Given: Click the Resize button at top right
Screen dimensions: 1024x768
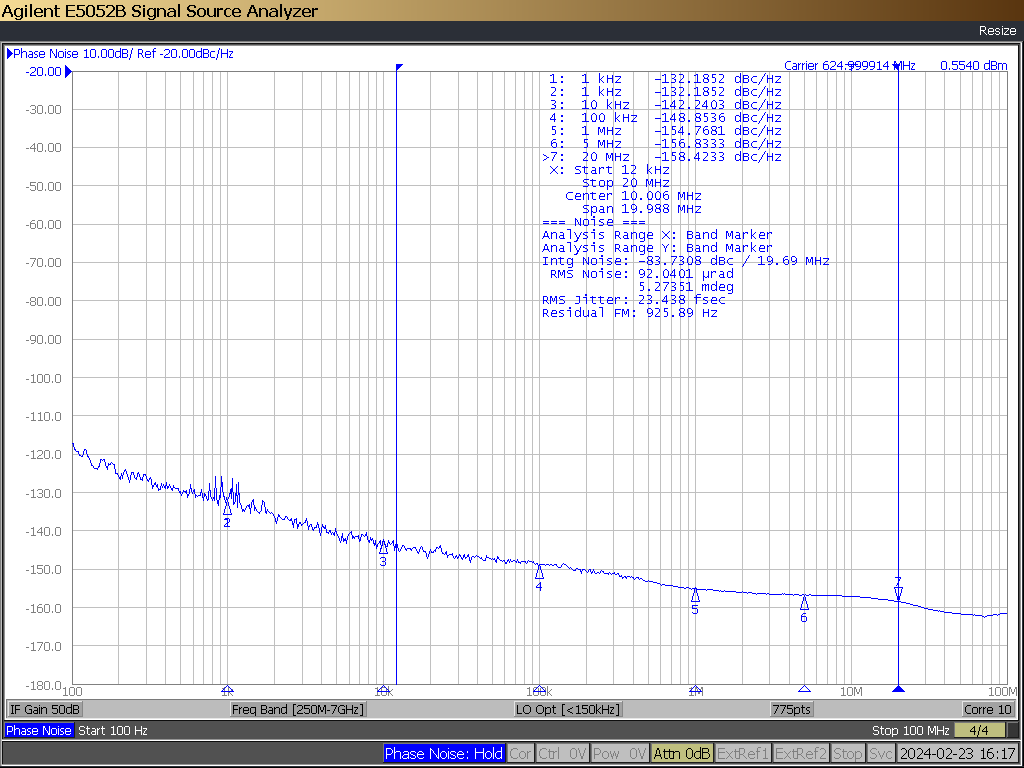Looking at the screenshot, I should (x=996, y=31).
